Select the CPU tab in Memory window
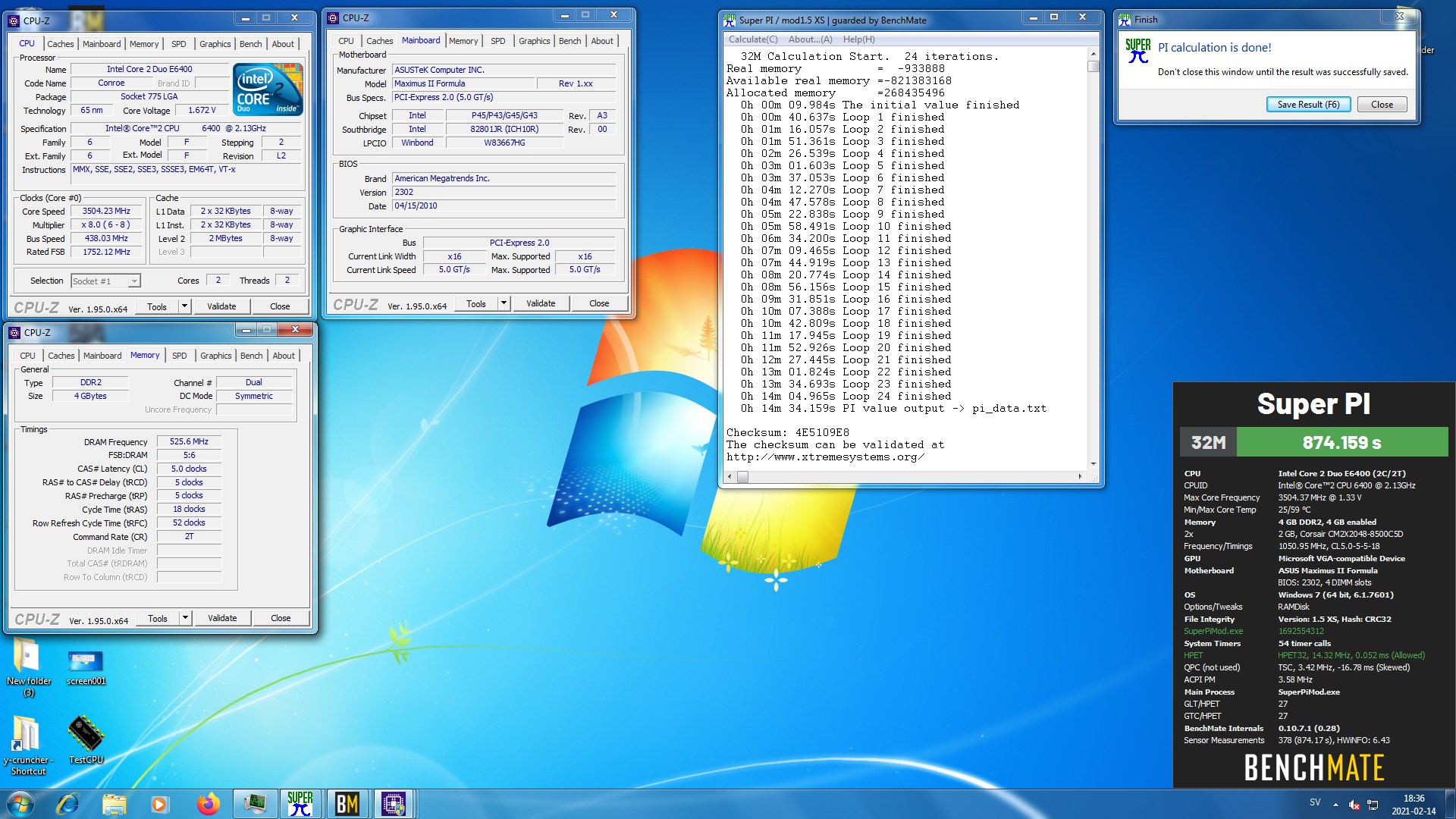This screenshot has height=819, width=1456. click(28, 356)
